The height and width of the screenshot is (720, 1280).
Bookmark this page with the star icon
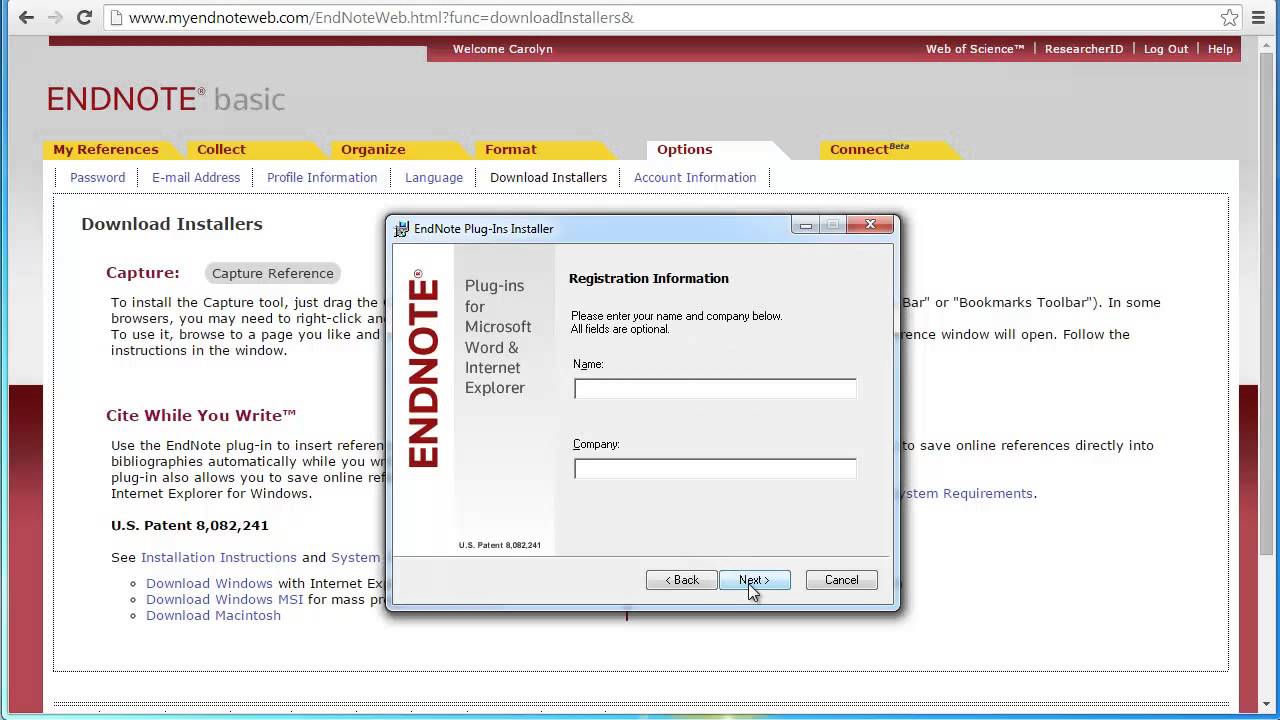pos(1230,17)
